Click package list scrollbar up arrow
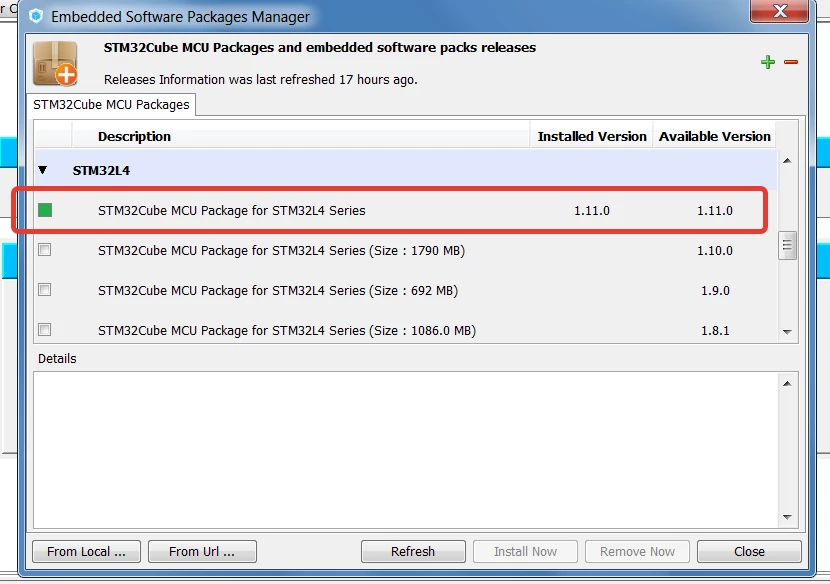 (x=787, y=160)
